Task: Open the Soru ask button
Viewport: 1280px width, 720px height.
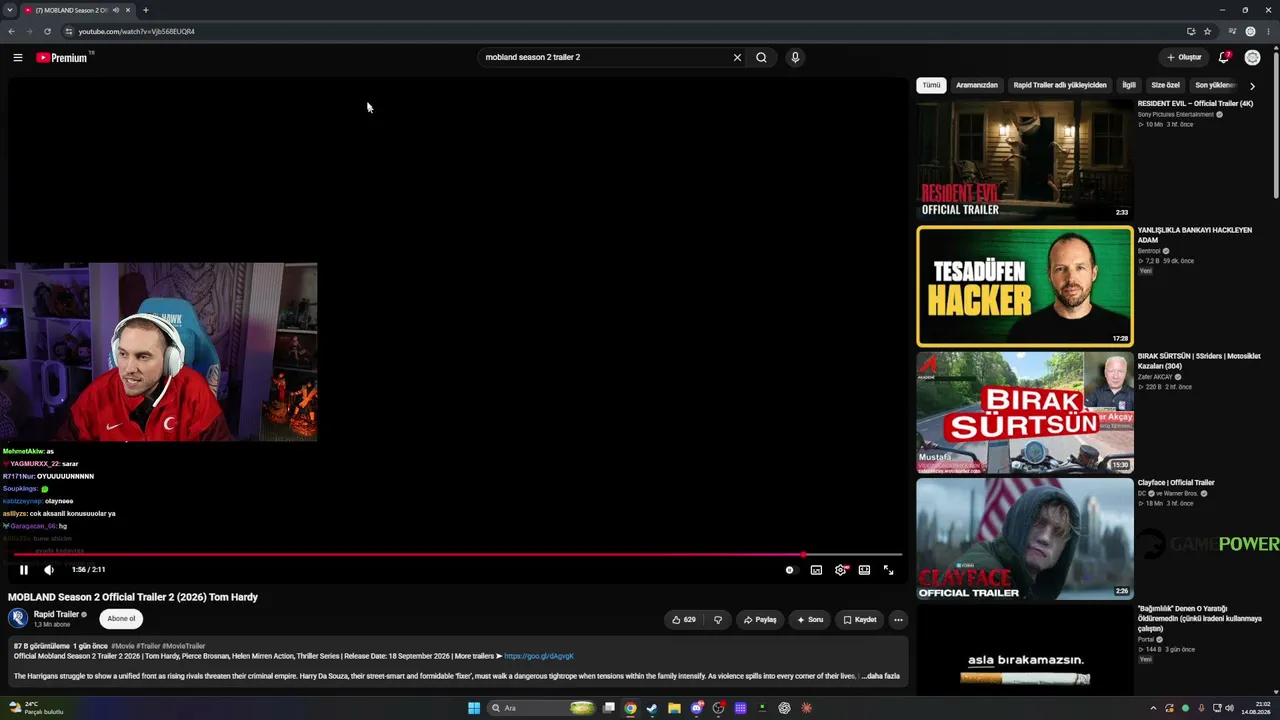Action: (810, 620)
